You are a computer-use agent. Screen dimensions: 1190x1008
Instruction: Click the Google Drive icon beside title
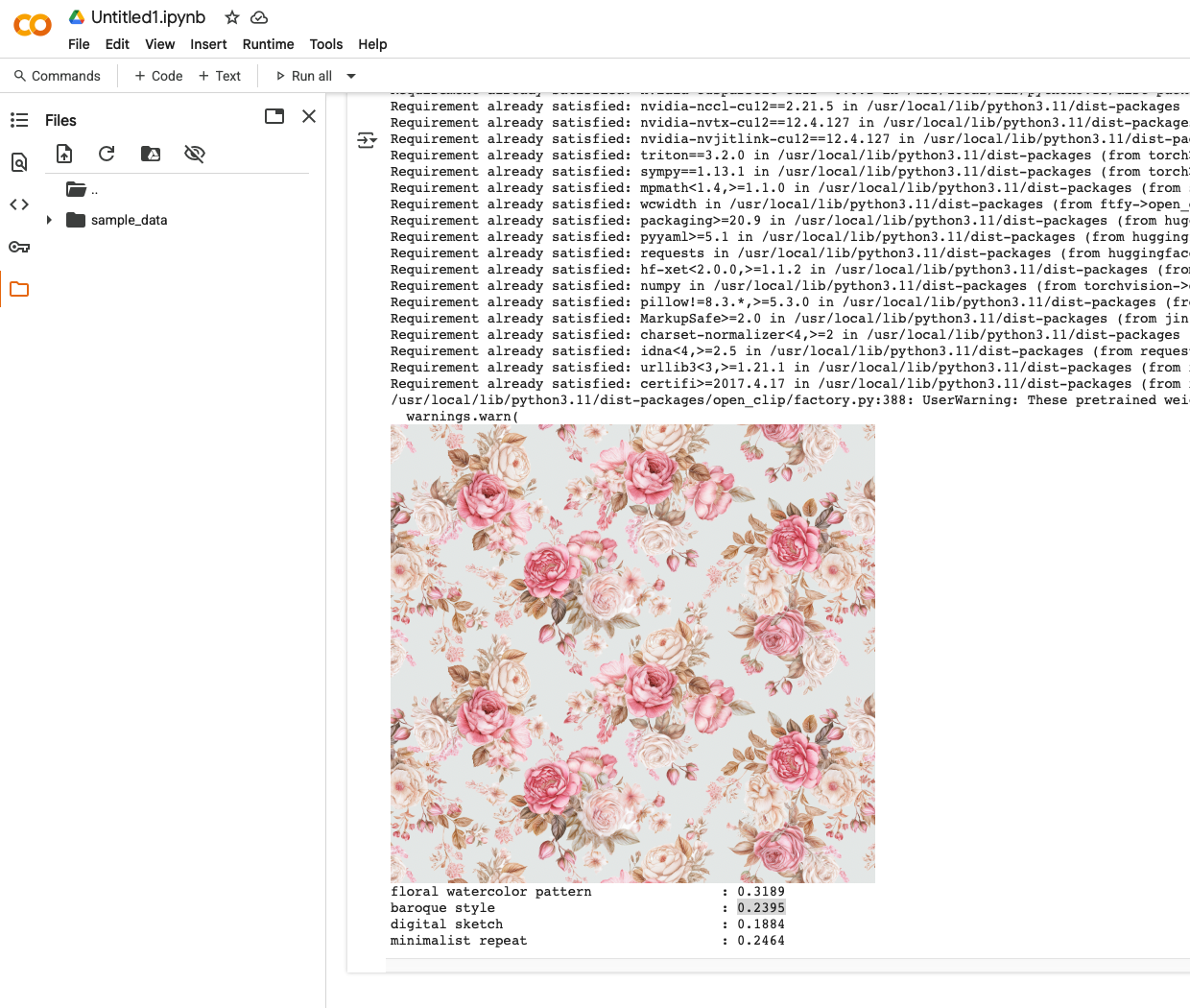point(77,17)
